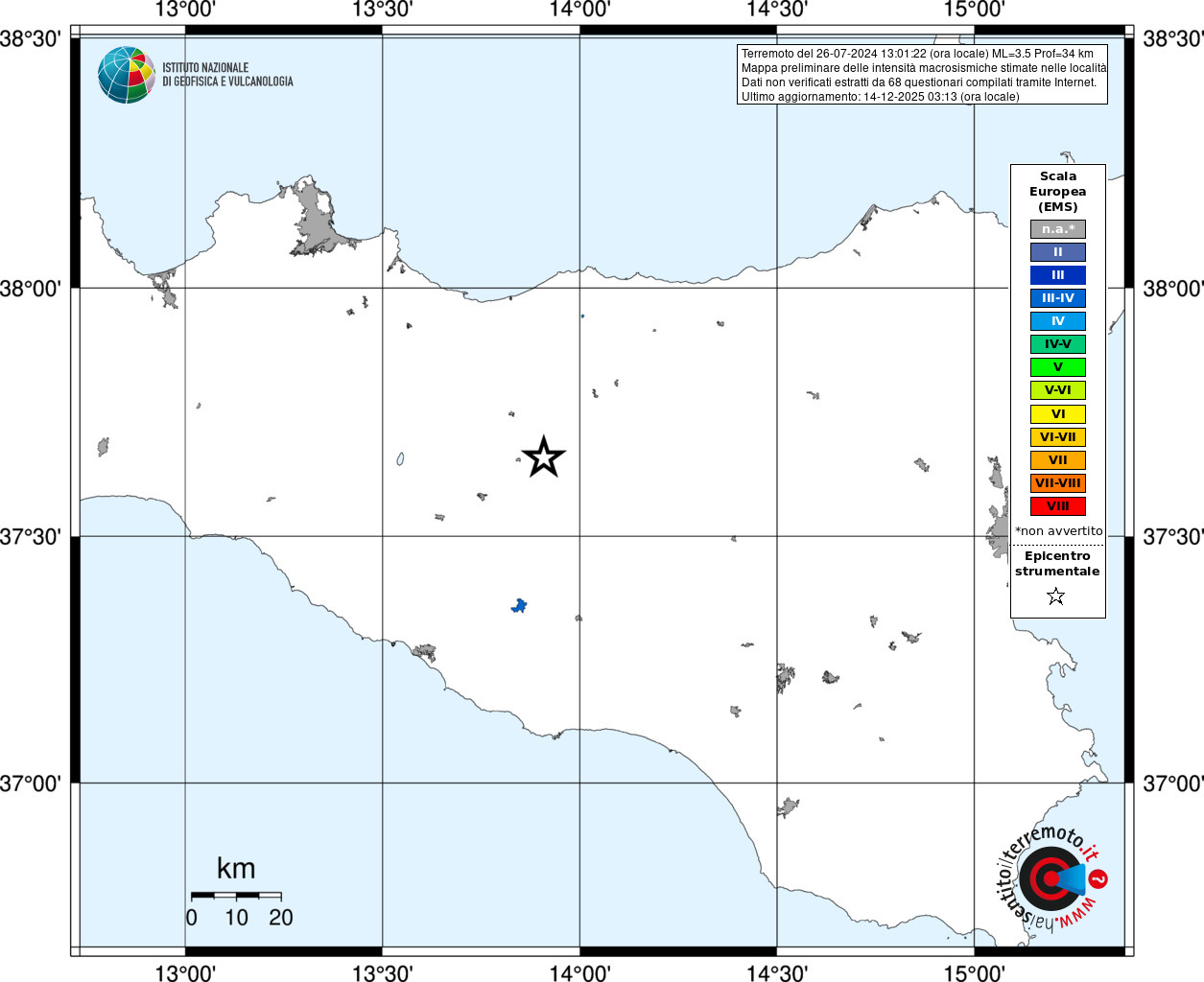Click the Istituto Nazionale di Geofisica text
Viewport: 1204px width, 982px height.
(x=227, y=75)
